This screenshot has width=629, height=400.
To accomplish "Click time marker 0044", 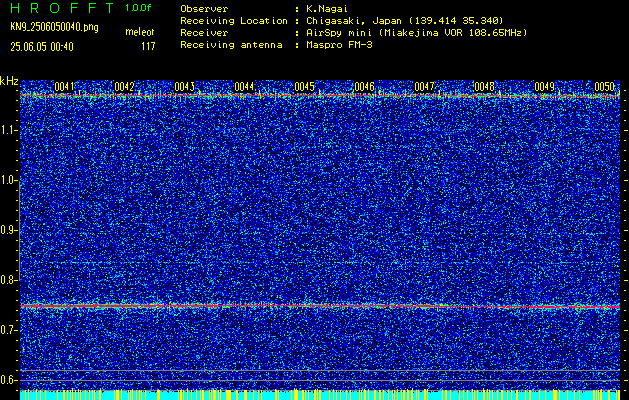I will 244,87.
